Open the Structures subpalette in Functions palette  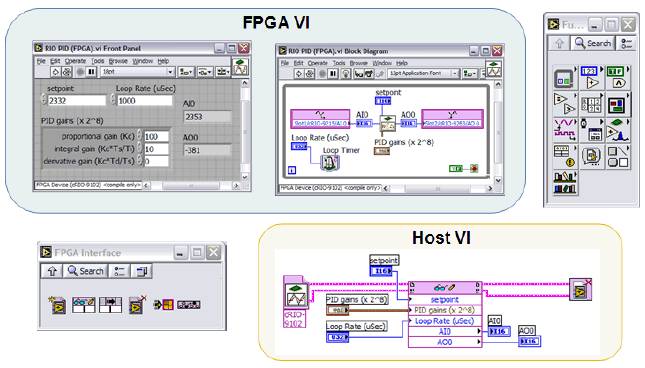pyautogui.click(x=564, y=77)
